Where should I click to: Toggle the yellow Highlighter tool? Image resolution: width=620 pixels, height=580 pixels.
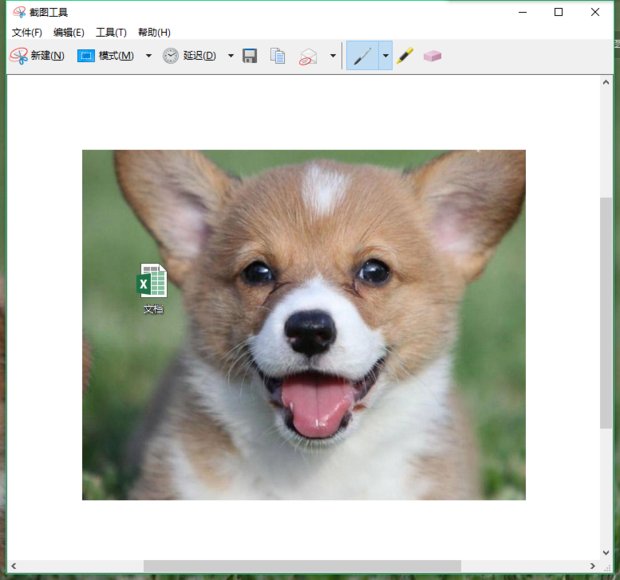(x=405, y=56)
